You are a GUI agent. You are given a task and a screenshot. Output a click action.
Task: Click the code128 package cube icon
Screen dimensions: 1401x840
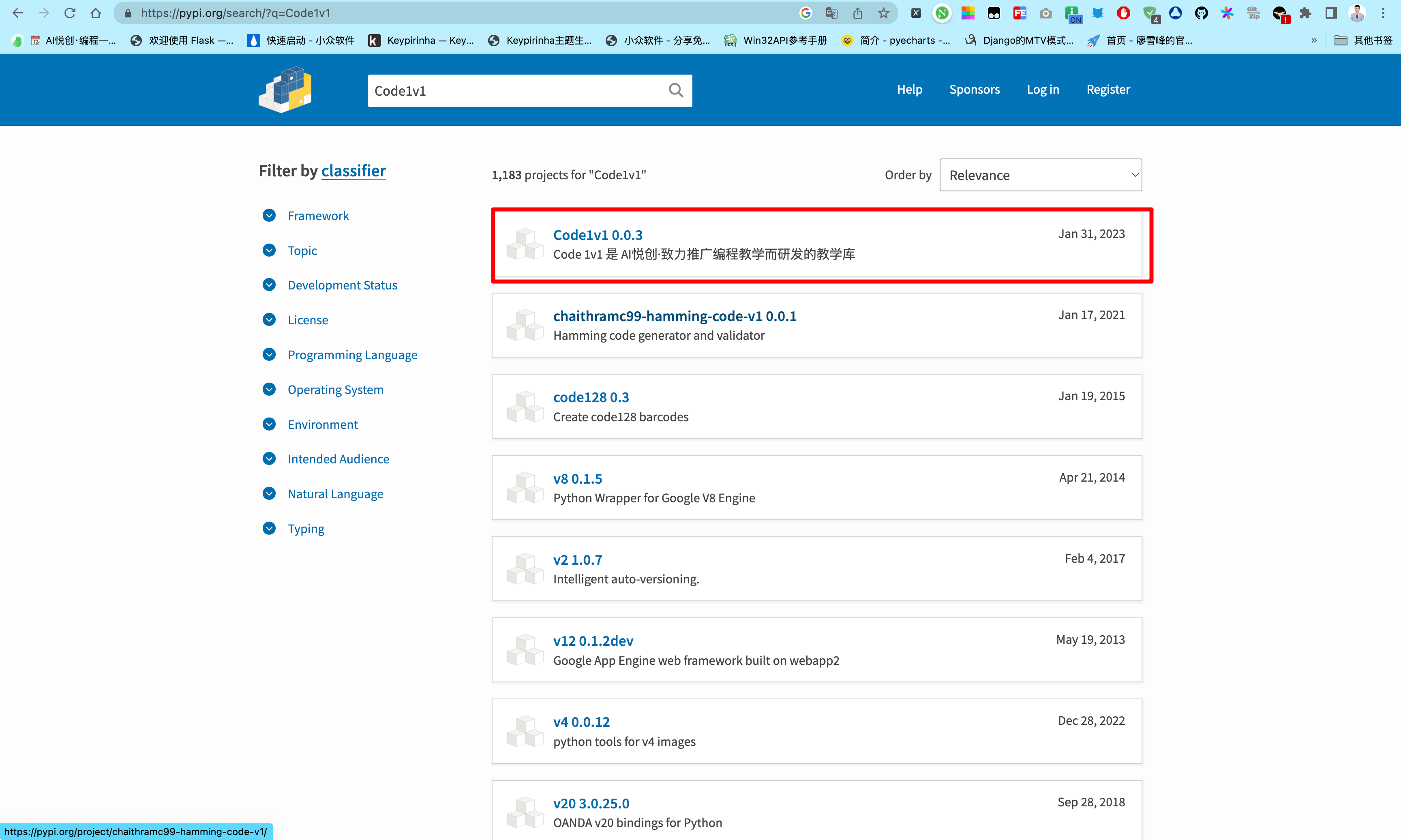(525, 406)
